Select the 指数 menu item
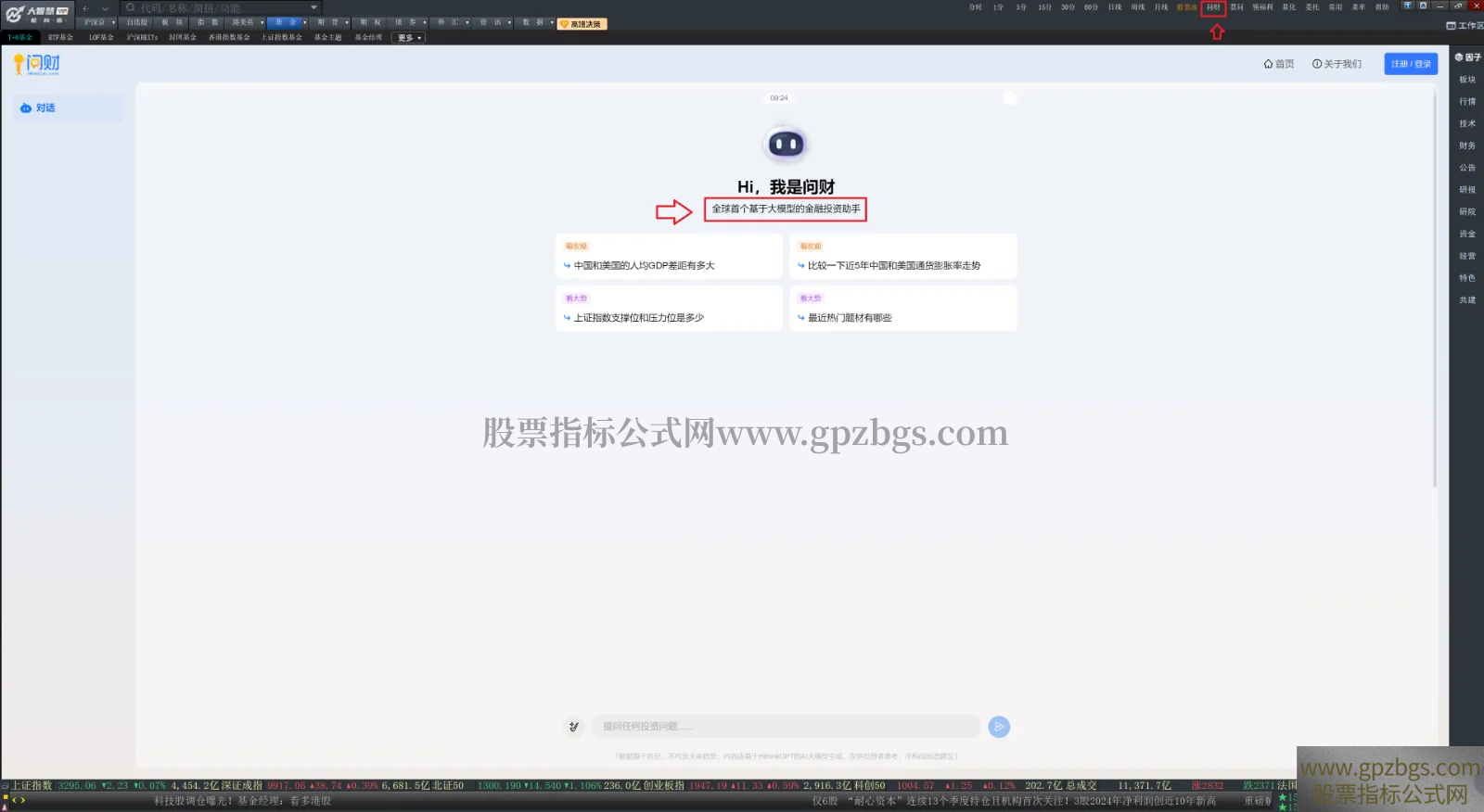 [x=208, y=22]
